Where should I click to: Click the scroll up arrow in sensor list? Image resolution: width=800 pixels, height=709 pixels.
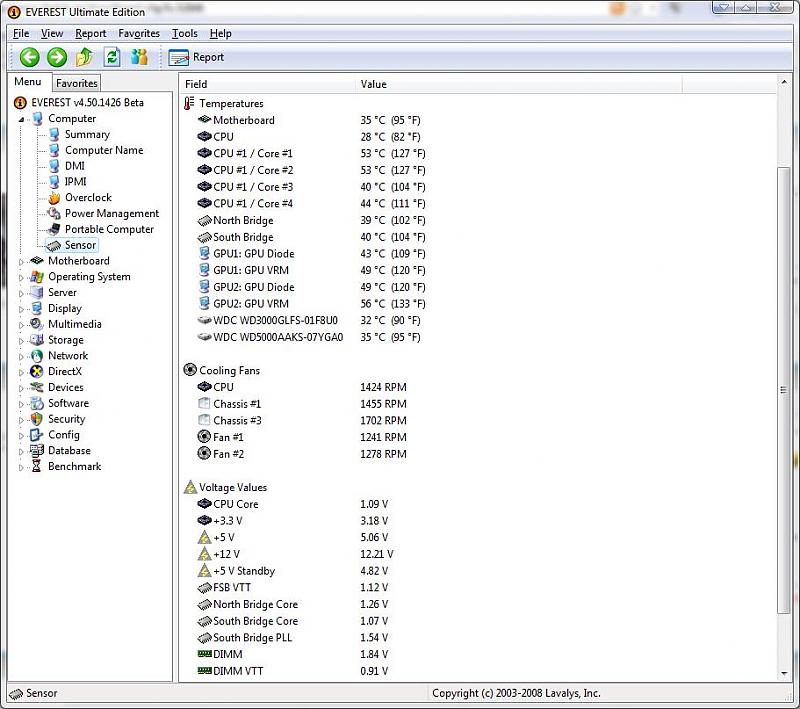pyautogui.click(x=784, y=83)
